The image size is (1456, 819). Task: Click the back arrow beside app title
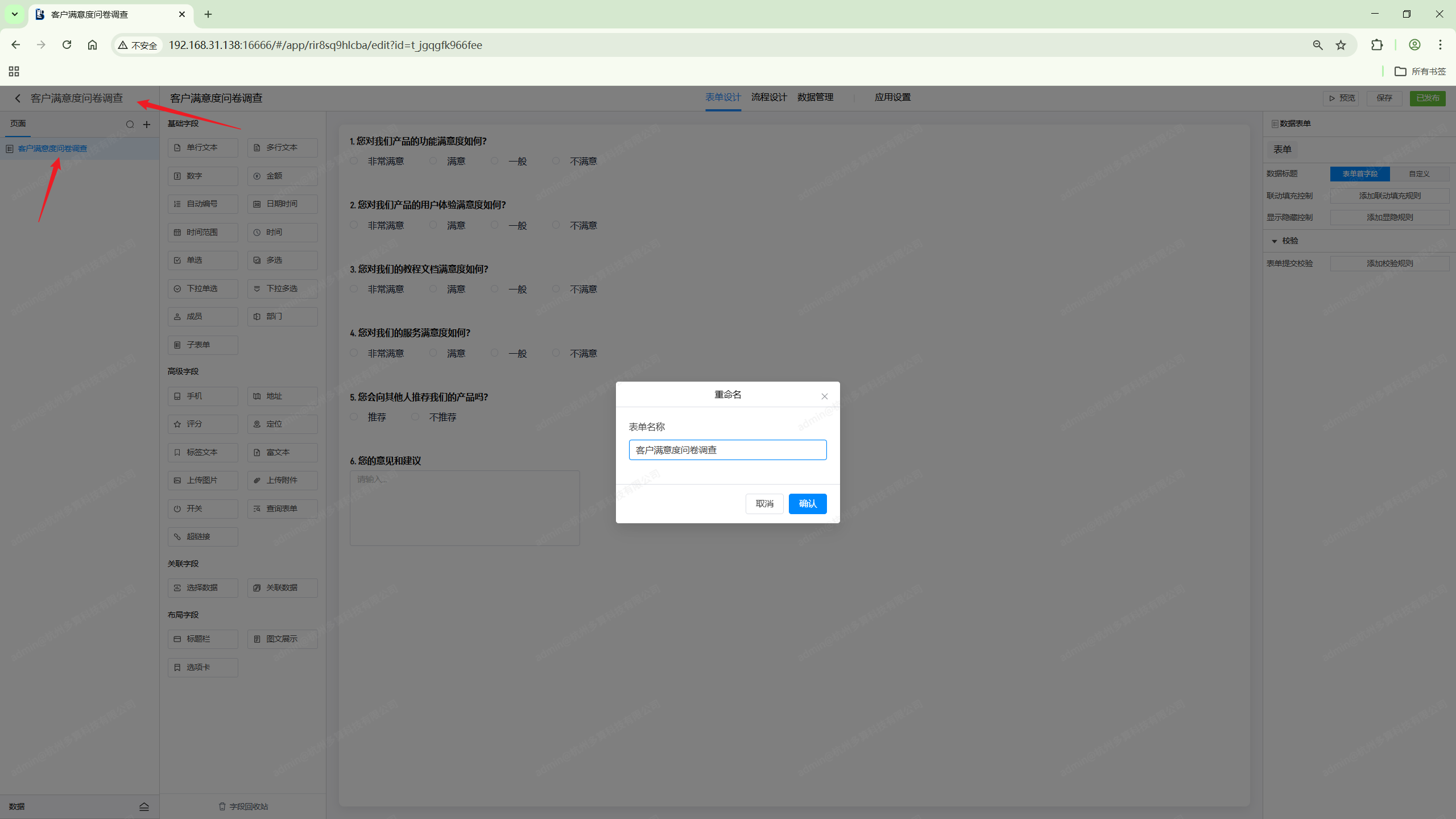18,98
